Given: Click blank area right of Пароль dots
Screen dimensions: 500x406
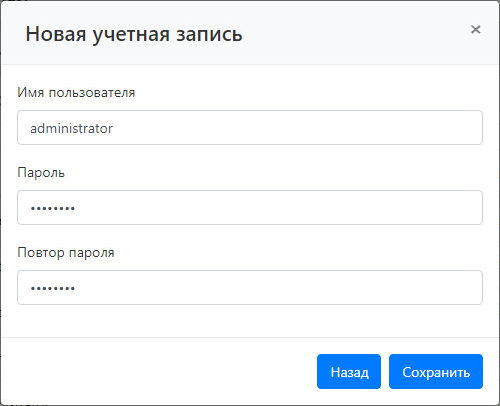Looking at the screenshot, I should click(x=278, y=207).
